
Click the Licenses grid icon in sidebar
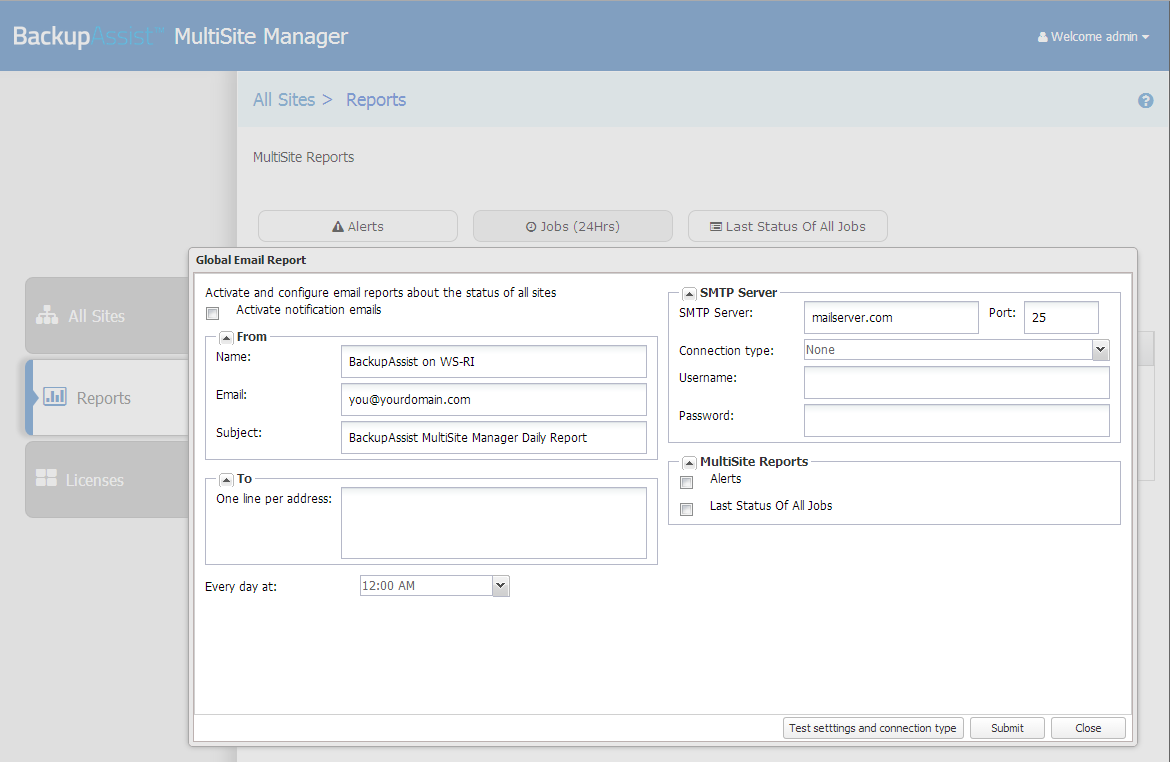(46, 478)
